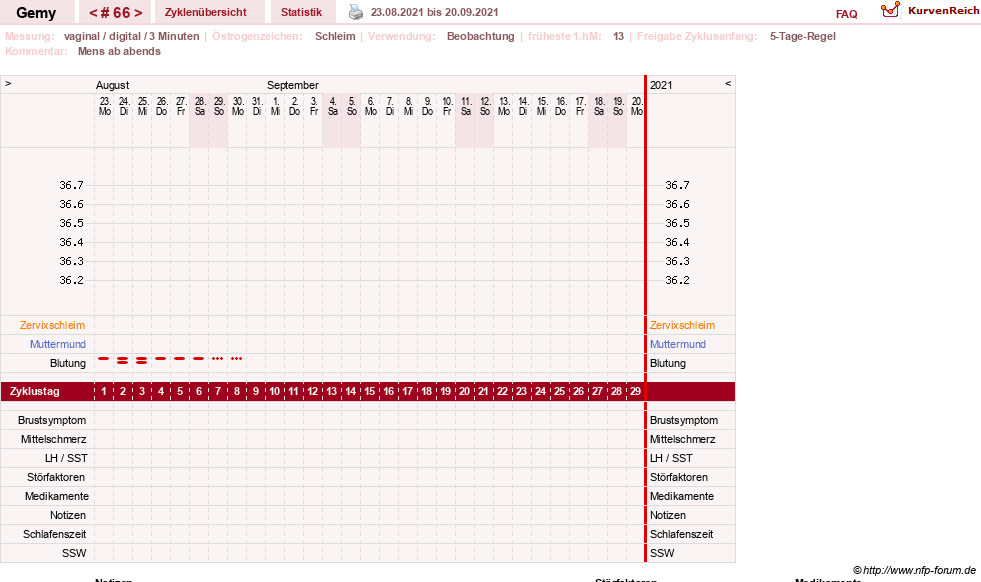The width and height of the screenshot is (981, 582).
Task: Click cycle day 13 in Zyklustag row
Action: [x=332, y=392]
